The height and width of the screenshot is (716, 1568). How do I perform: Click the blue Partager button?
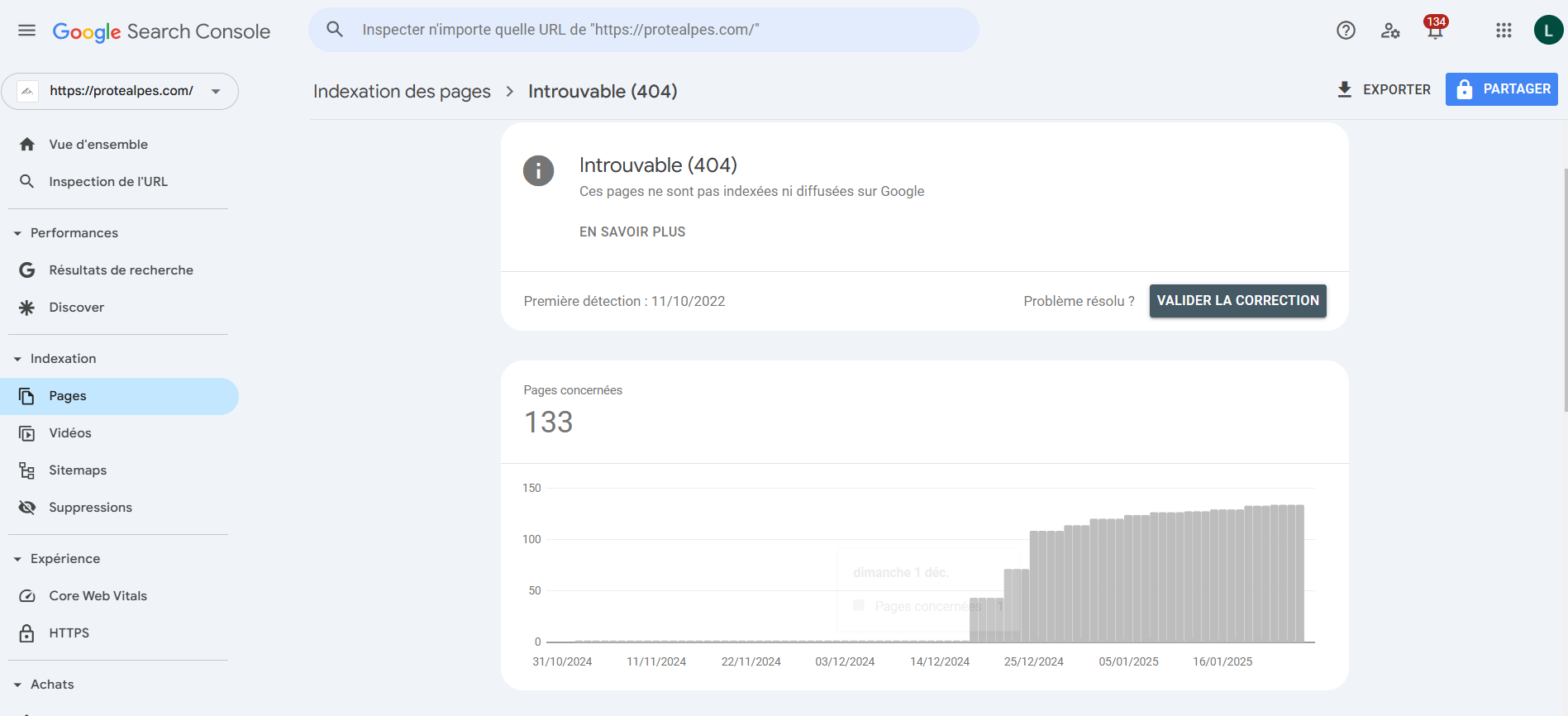point(1501,89)
